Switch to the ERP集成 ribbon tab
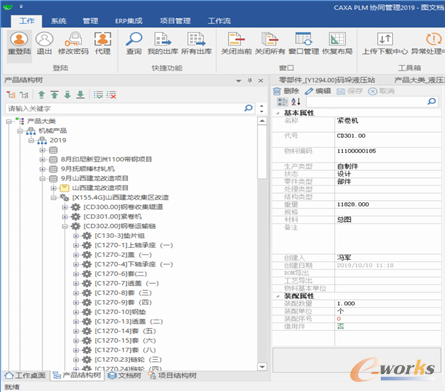Viewport: 445px width, 392px height. coord(129,21)
